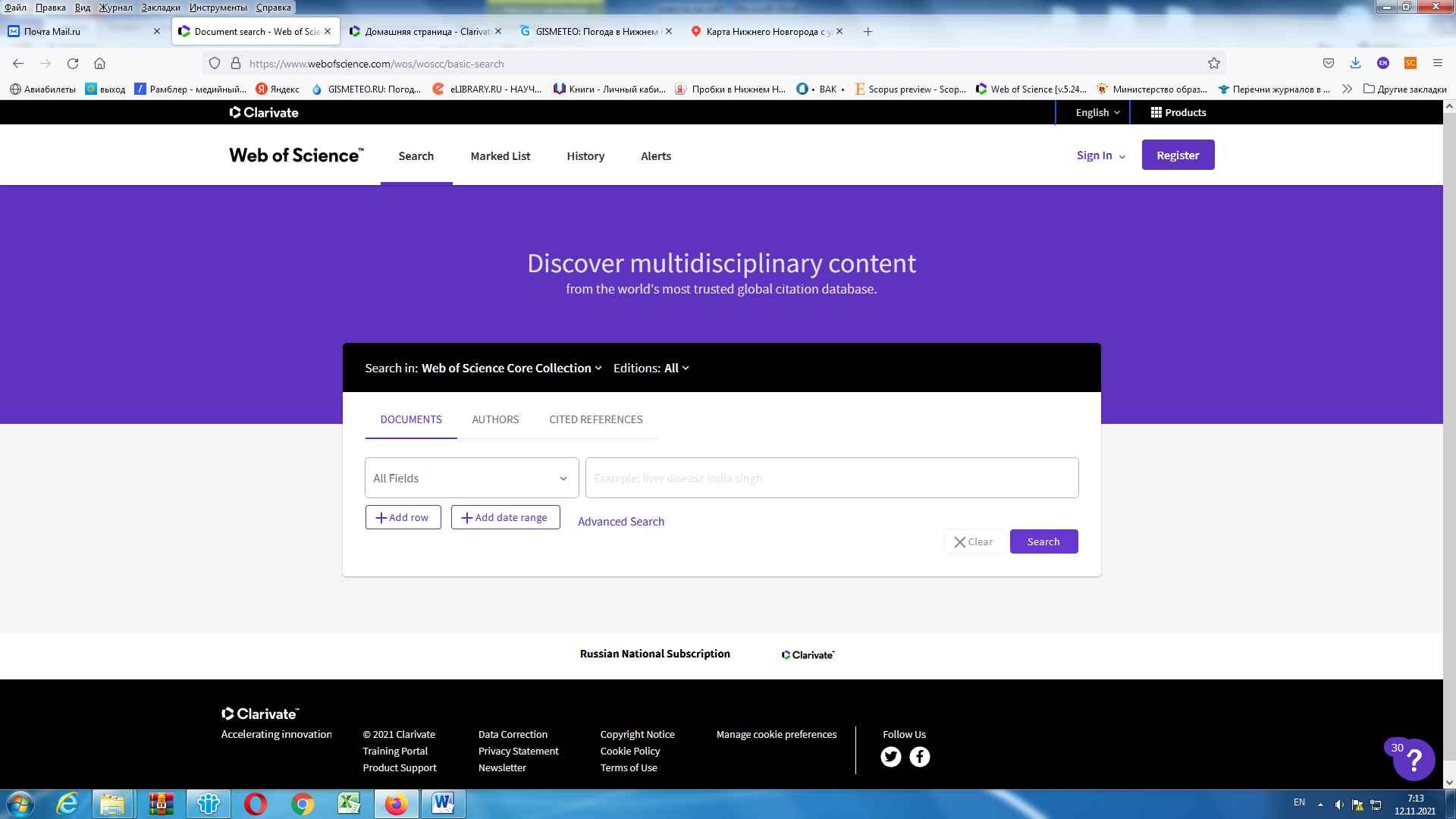Open Firefox downloads arrow icon
This screenshot has width=1456, height=819.
pyautogui.click(x=1355, y=63)
